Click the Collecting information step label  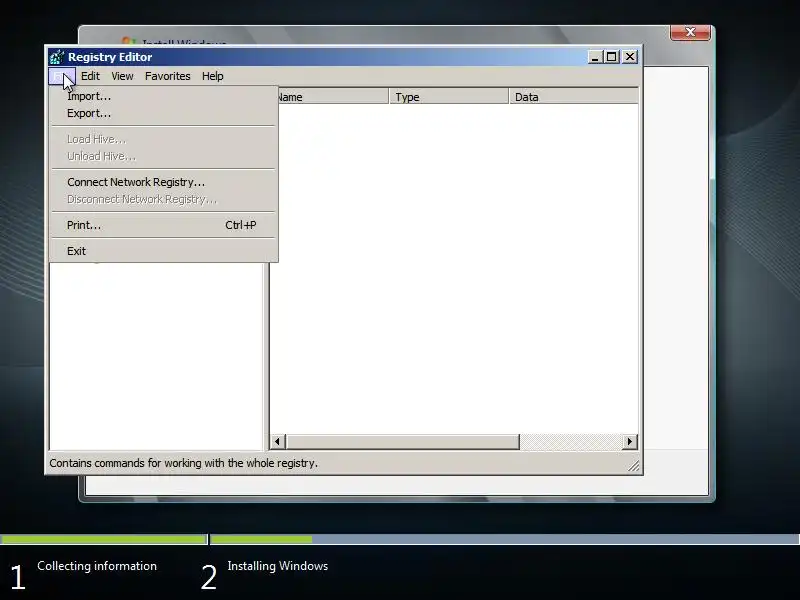point(97,566)
